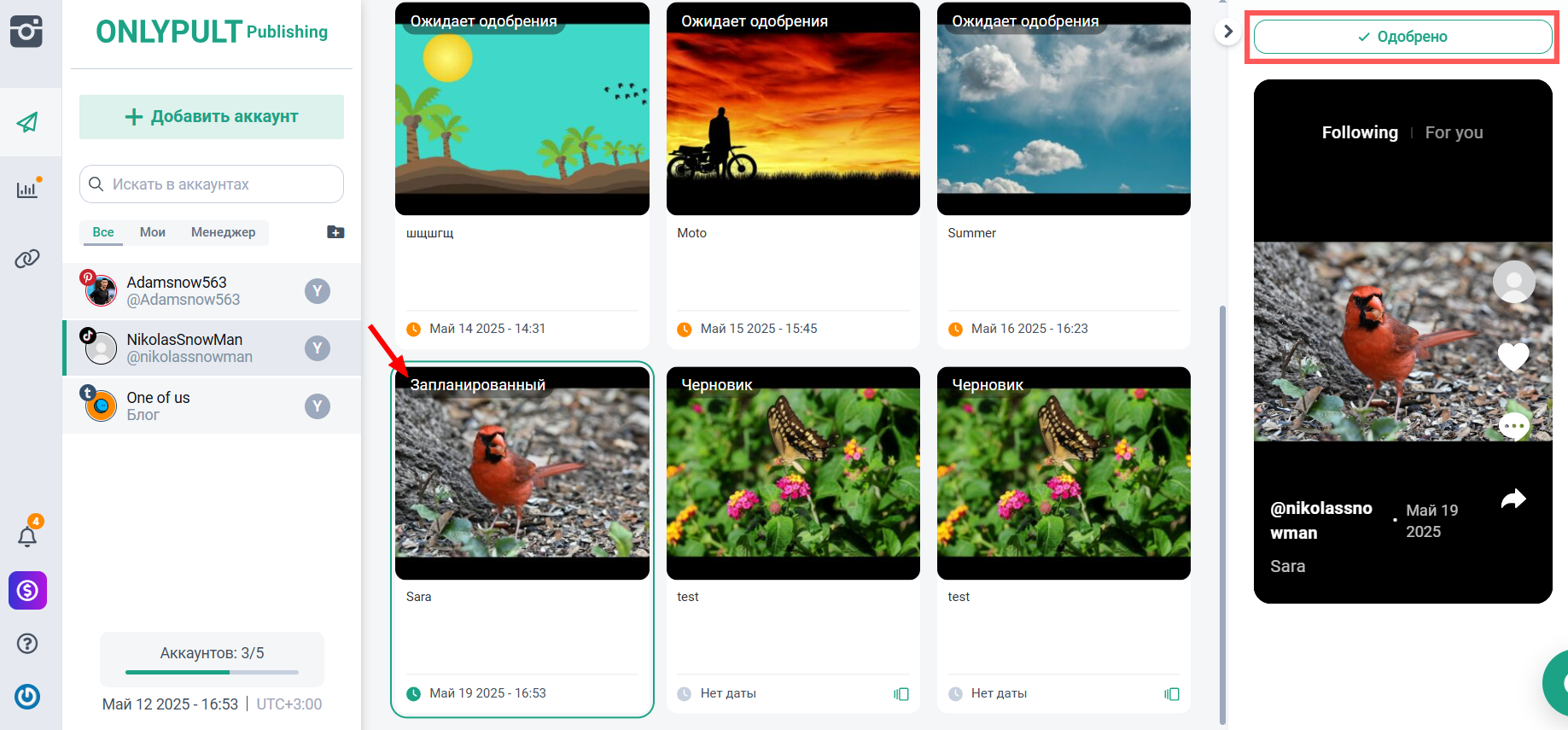The image size is (1568, 730).
Task: Click the account search field
Action: click(212, 184)
